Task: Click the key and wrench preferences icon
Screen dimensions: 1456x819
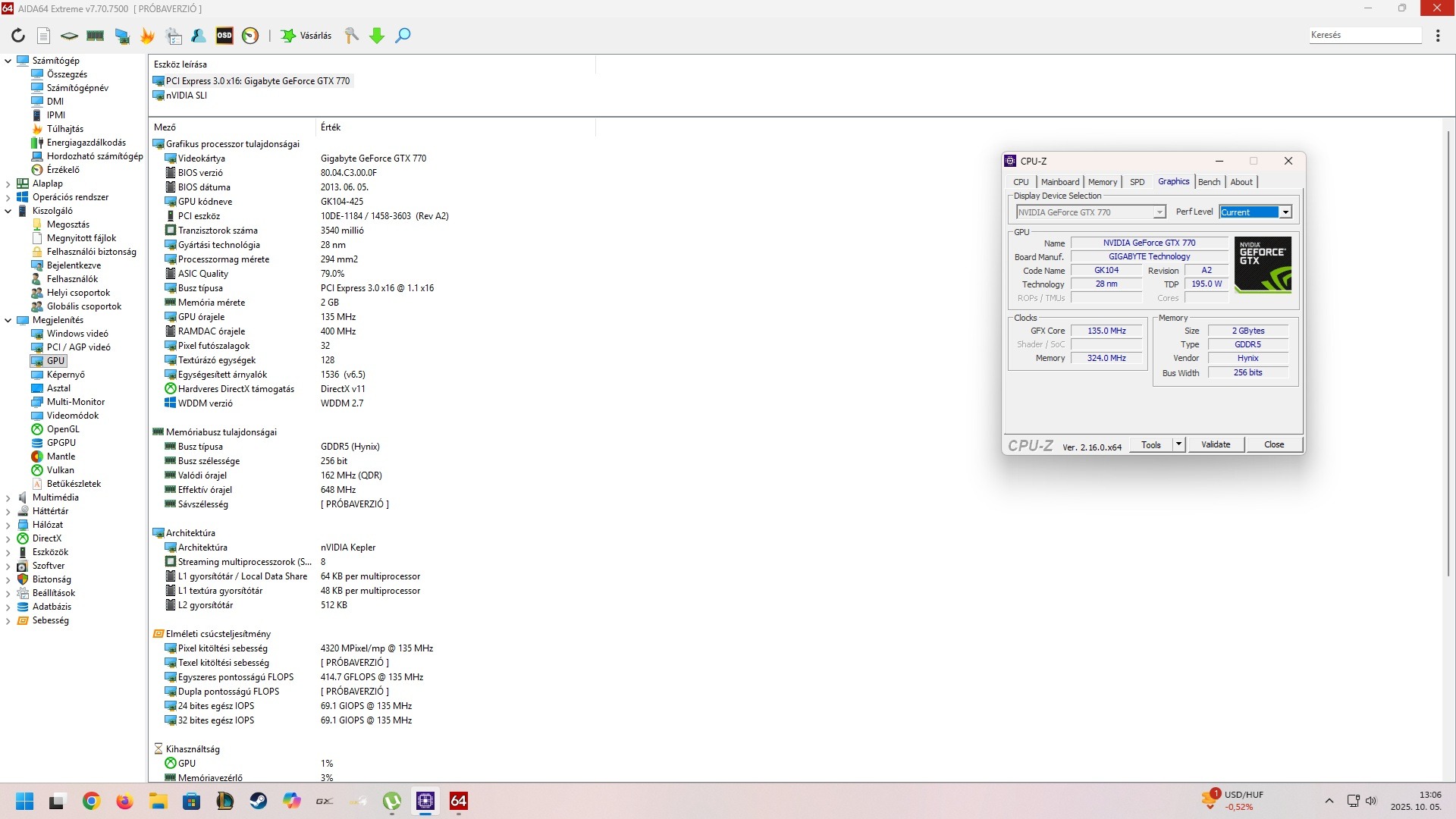Action: click(351, 36)
